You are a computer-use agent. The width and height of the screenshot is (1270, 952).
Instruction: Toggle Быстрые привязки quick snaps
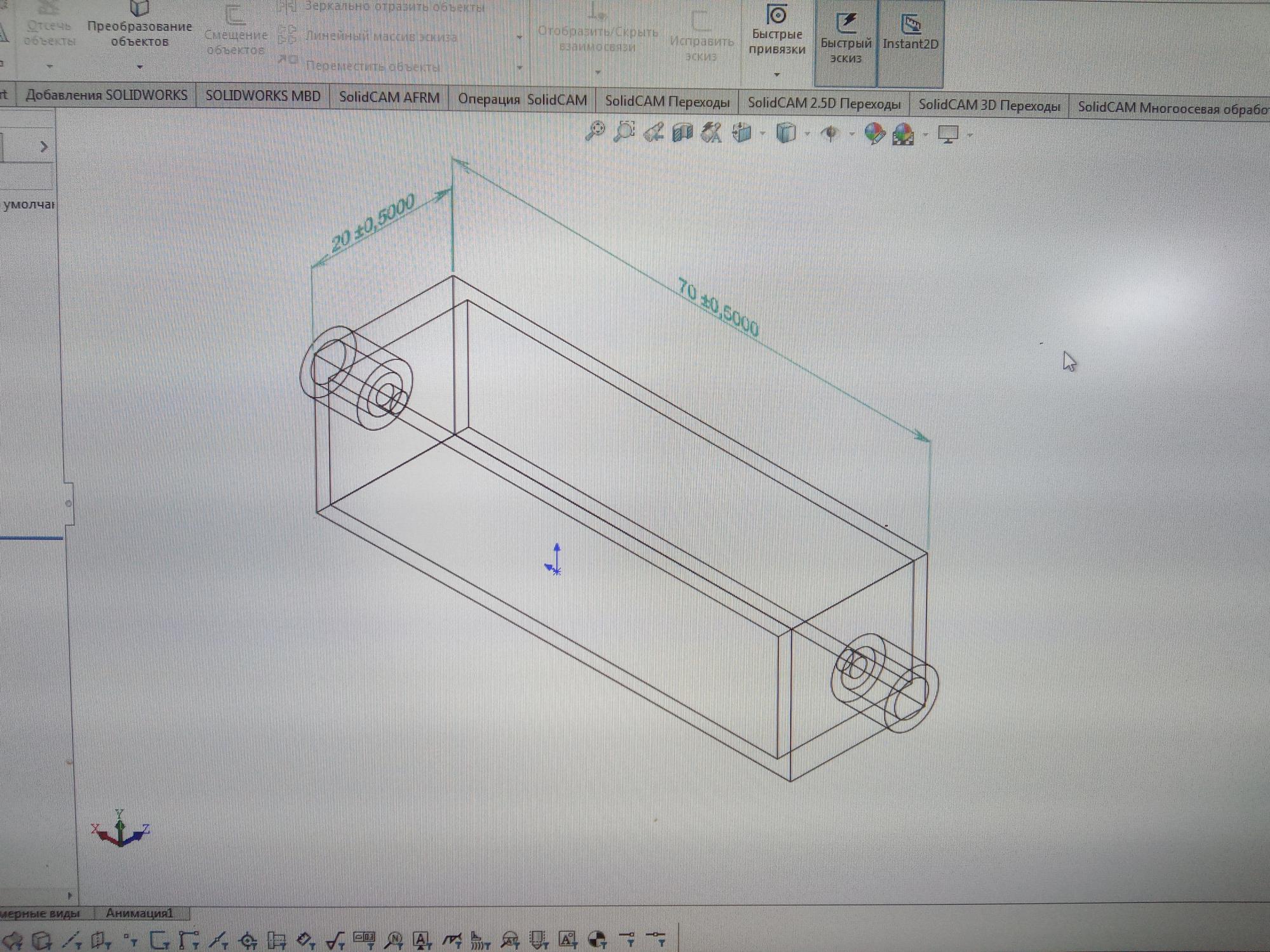point(777,35)
